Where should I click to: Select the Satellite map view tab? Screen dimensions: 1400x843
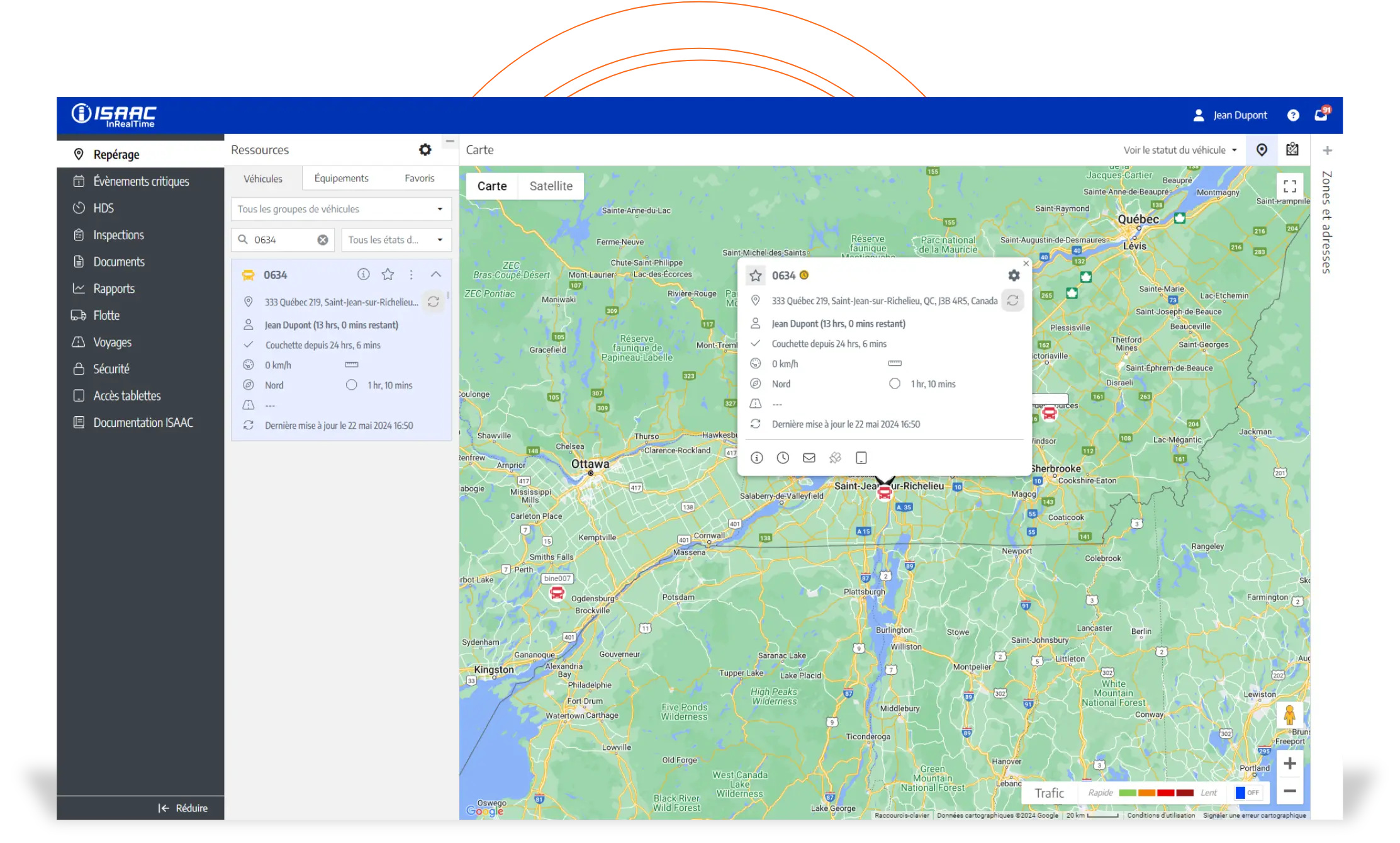pos(551,186)
